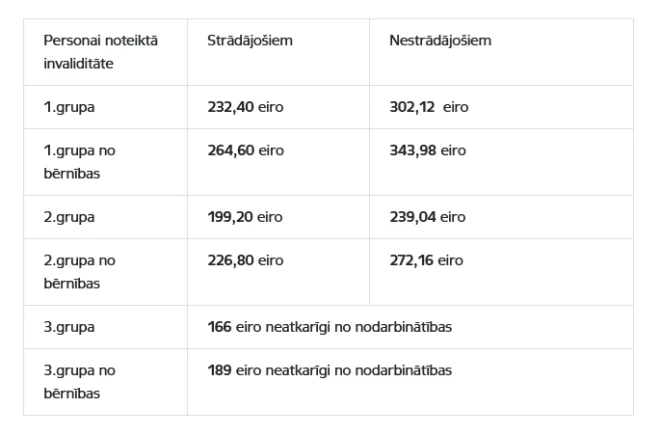Click the '3.grupa' row label
Image resolution: width=660 pixels, height=436 pixels.
click(66, 328)
